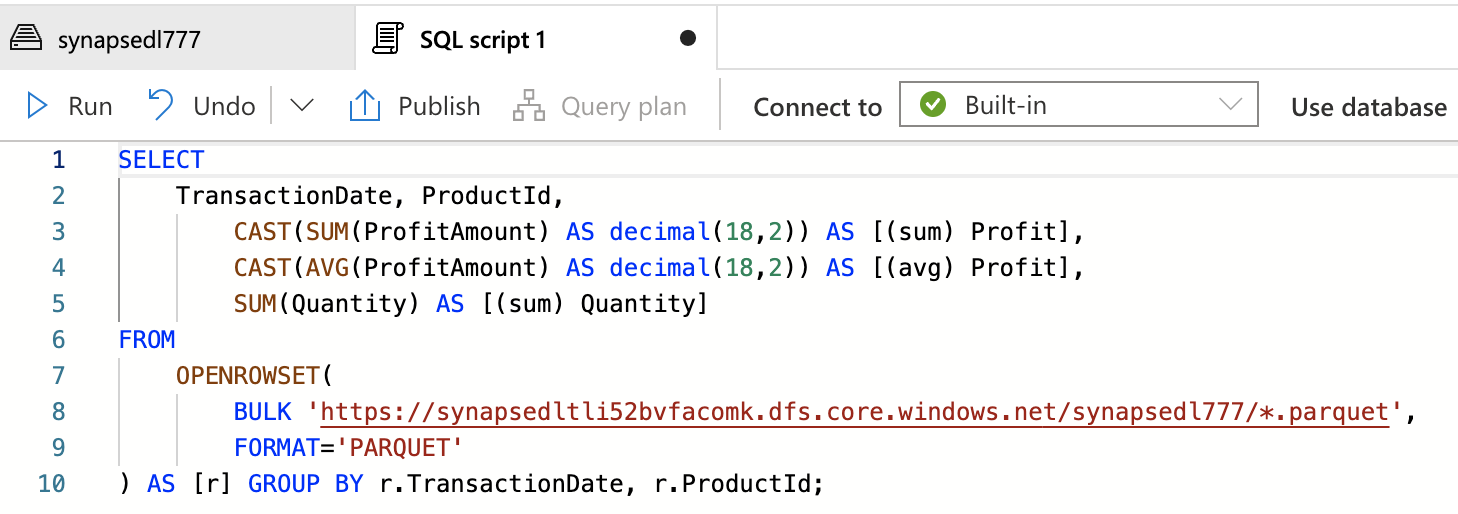Viewport: 1458px width, 514px height.
Task: Click the Use database label
Action: 1368,107
